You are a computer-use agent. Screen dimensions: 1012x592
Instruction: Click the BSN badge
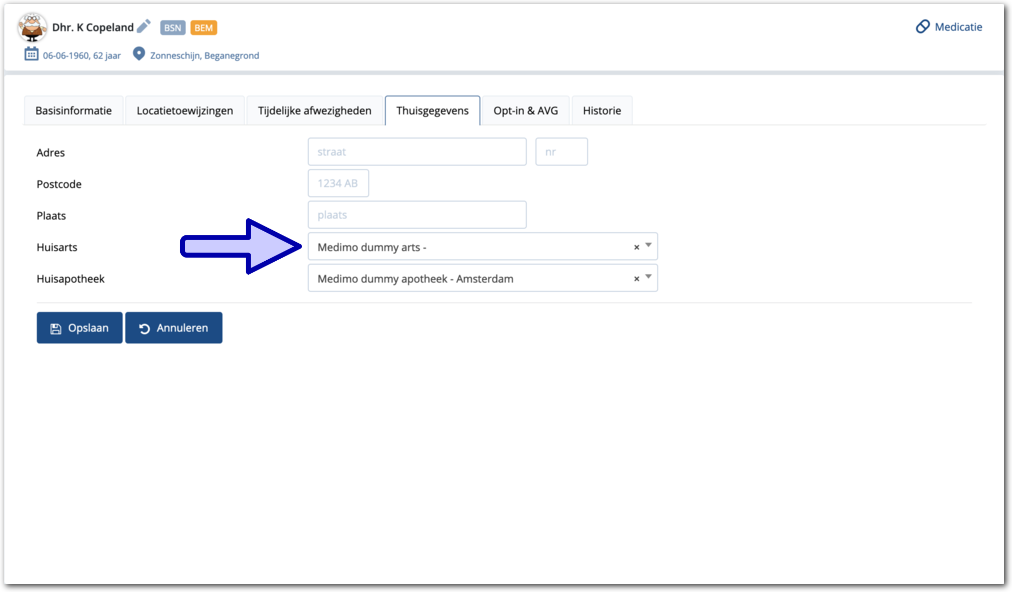tap(173, 28)
